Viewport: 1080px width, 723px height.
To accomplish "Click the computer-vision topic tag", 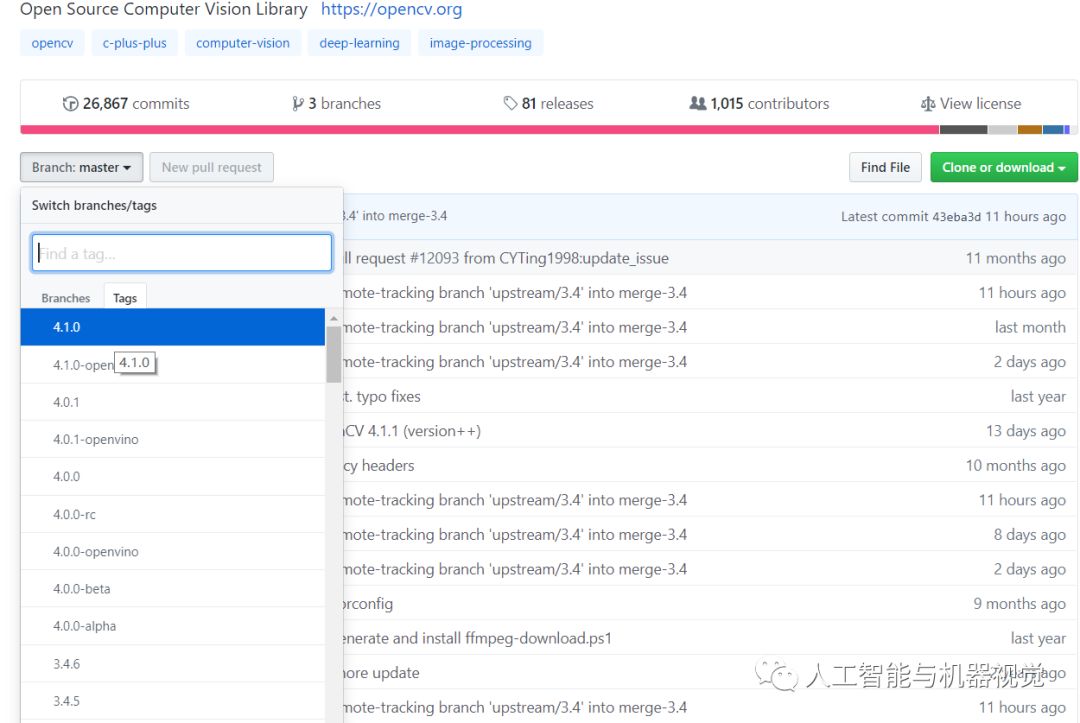I will coord(242,43).
